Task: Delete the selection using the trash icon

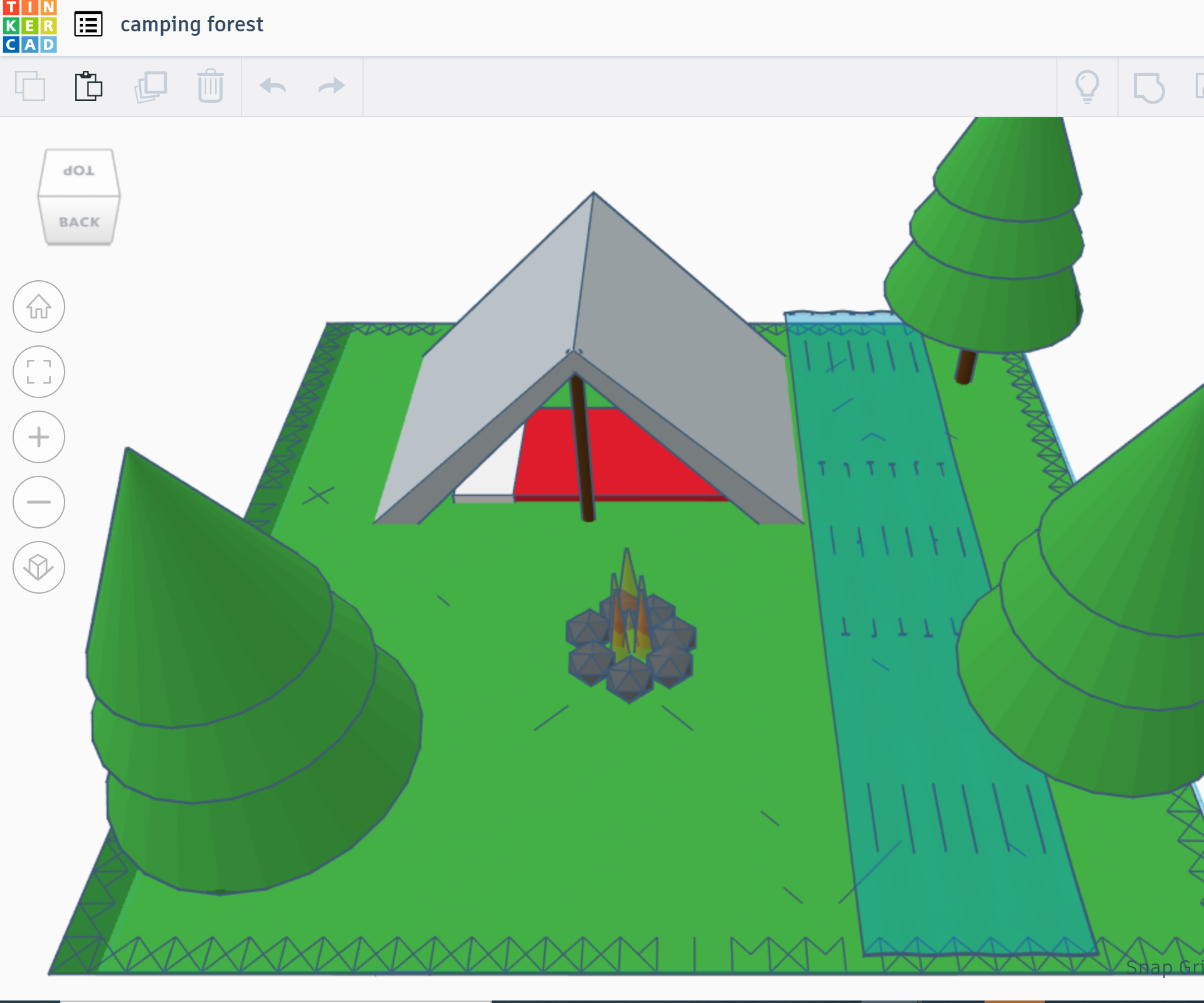Action: (210, 87)
